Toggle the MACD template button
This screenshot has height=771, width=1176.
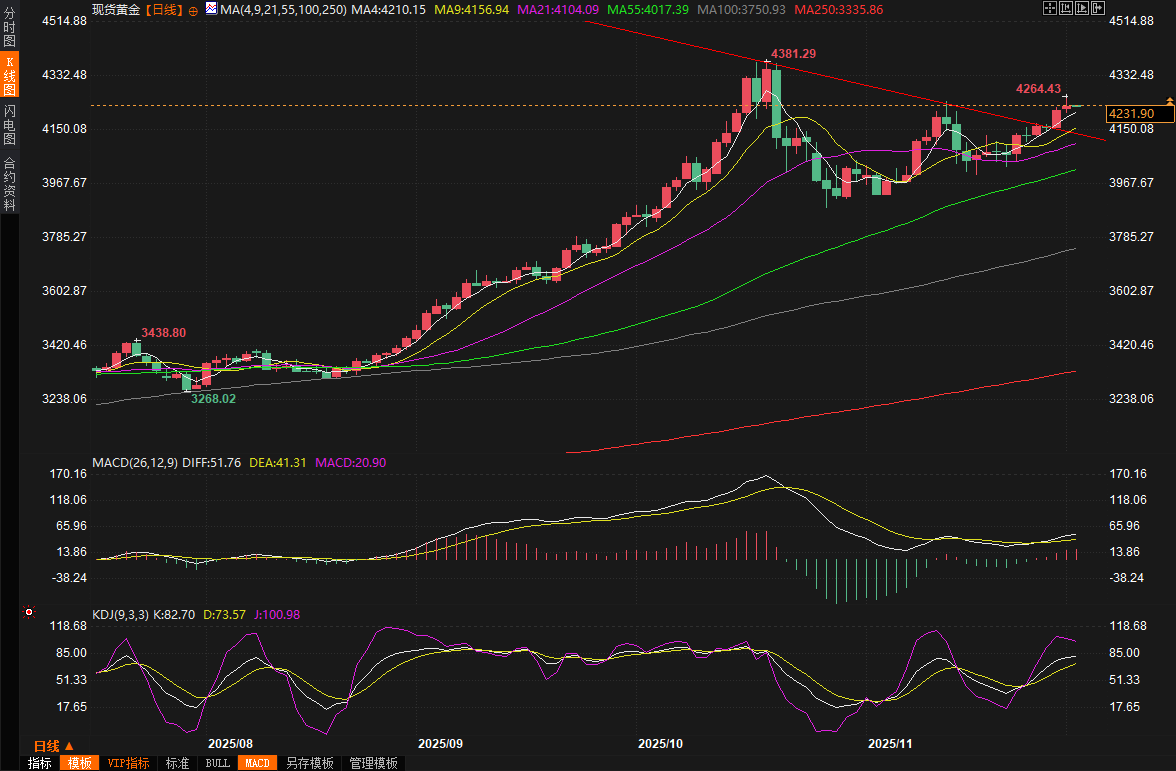coord(257,763)
